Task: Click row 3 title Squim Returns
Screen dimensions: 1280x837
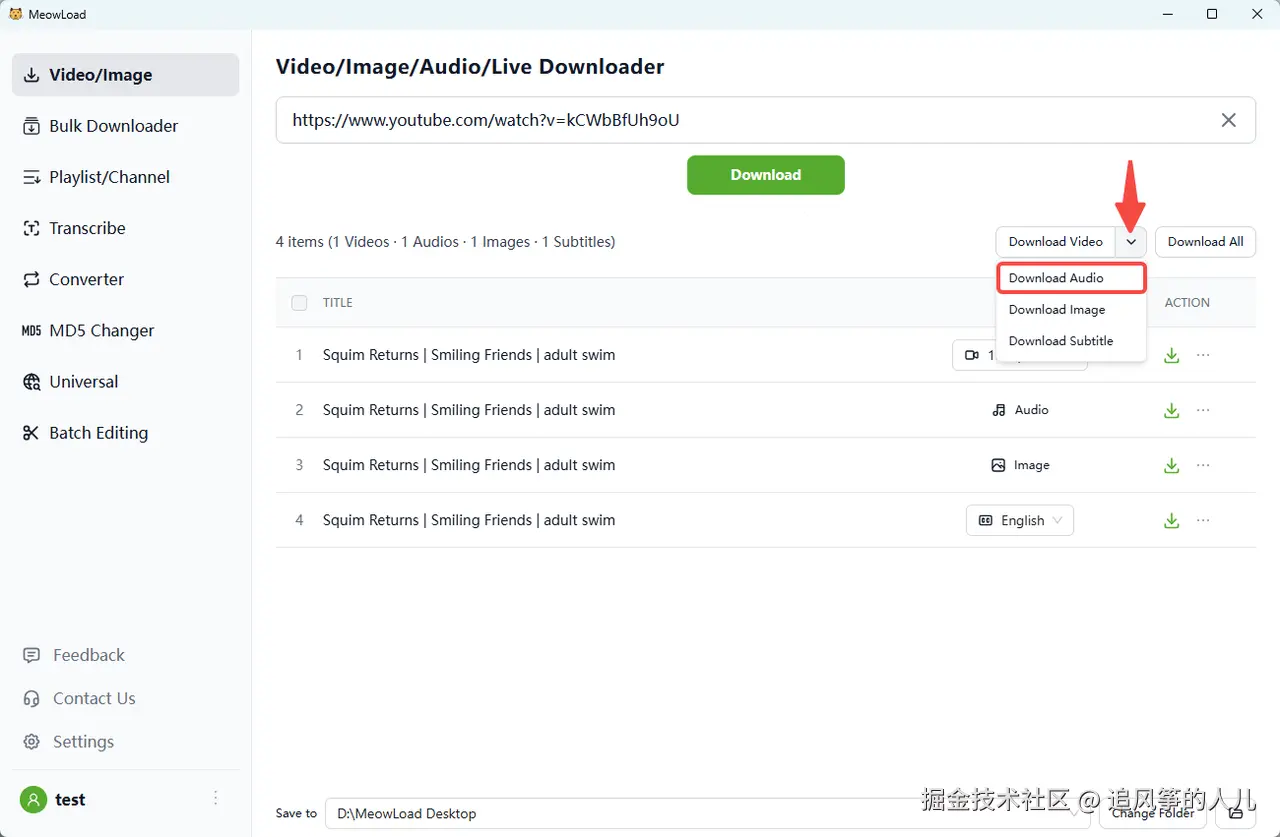Action: [x=469, y=465]
